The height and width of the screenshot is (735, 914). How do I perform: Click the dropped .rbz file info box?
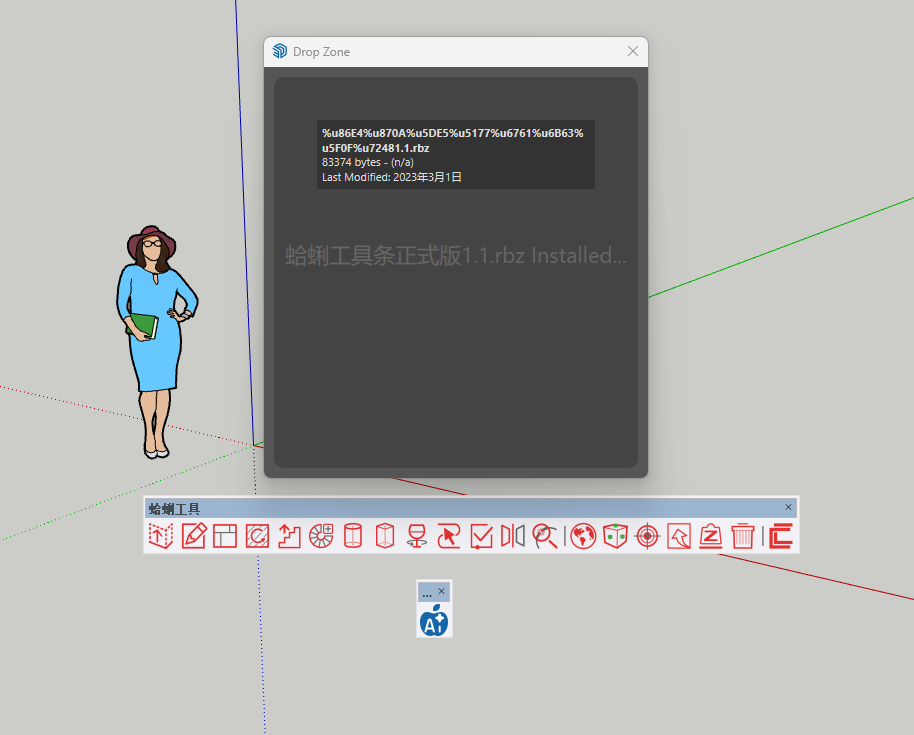click(455, 154)
